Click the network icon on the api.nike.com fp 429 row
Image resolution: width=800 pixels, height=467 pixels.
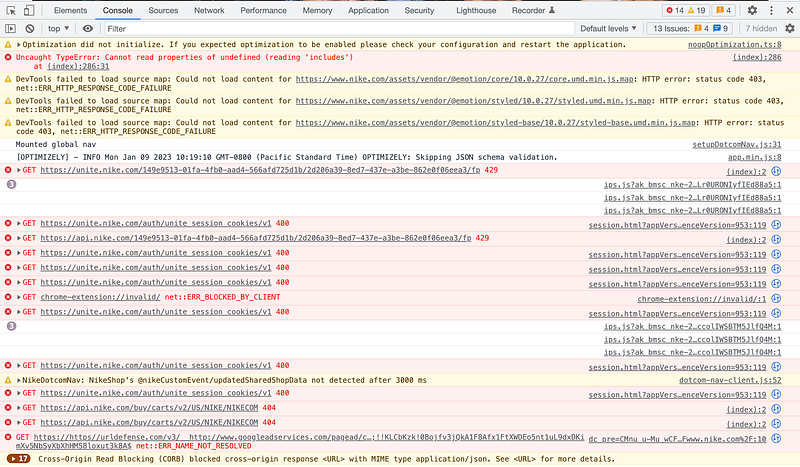[776, 239]
